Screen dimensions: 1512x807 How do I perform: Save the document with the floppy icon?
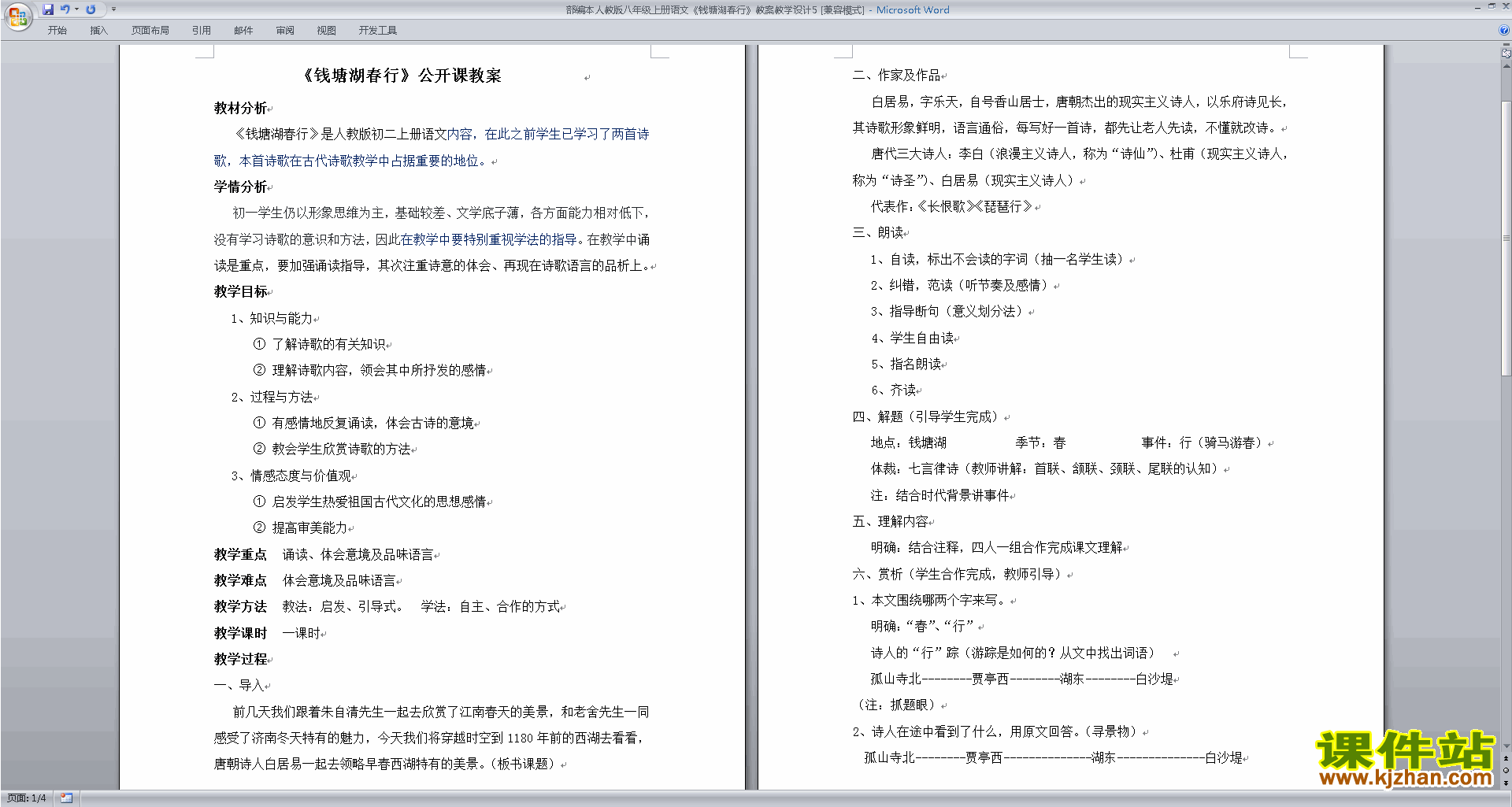[48, 9]
